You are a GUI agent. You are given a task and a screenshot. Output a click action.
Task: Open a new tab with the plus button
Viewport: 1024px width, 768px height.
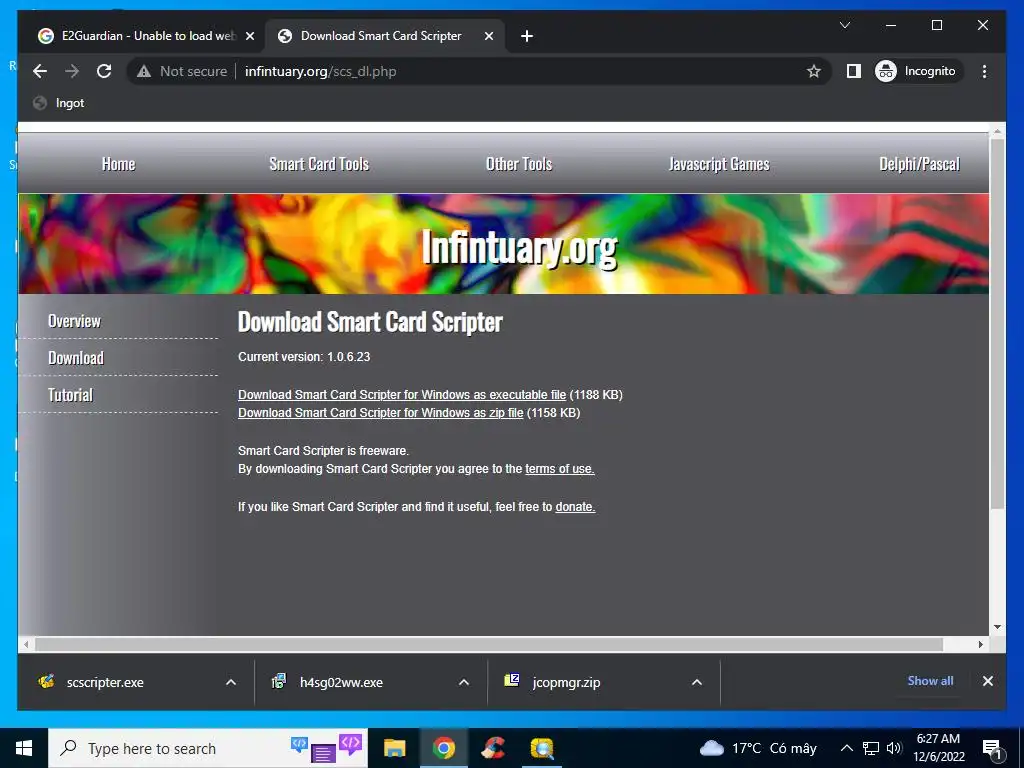[526, 36]
